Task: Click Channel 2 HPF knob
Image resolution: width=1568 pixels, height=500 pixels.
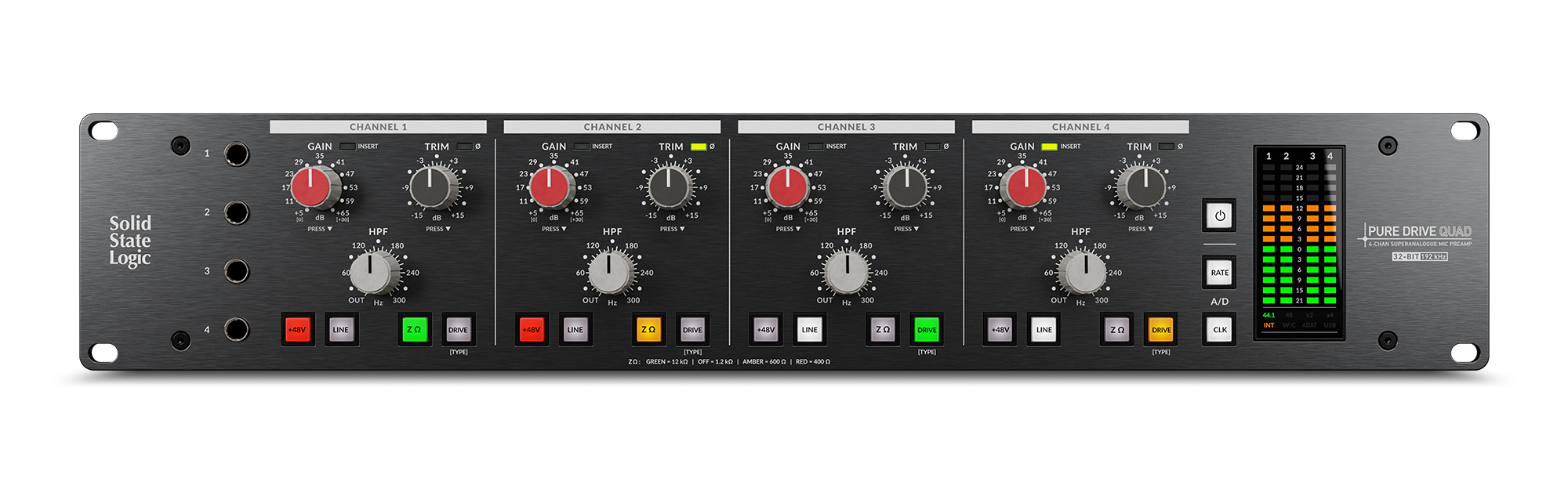Action: click(610, 273)
